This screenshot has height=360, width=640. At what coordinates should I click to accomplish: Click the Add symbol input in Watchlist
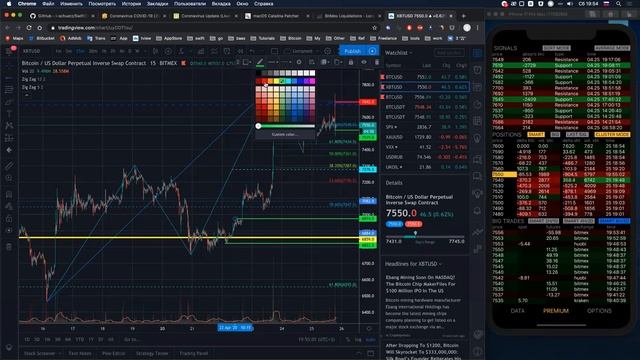click(x=449, y=53)
